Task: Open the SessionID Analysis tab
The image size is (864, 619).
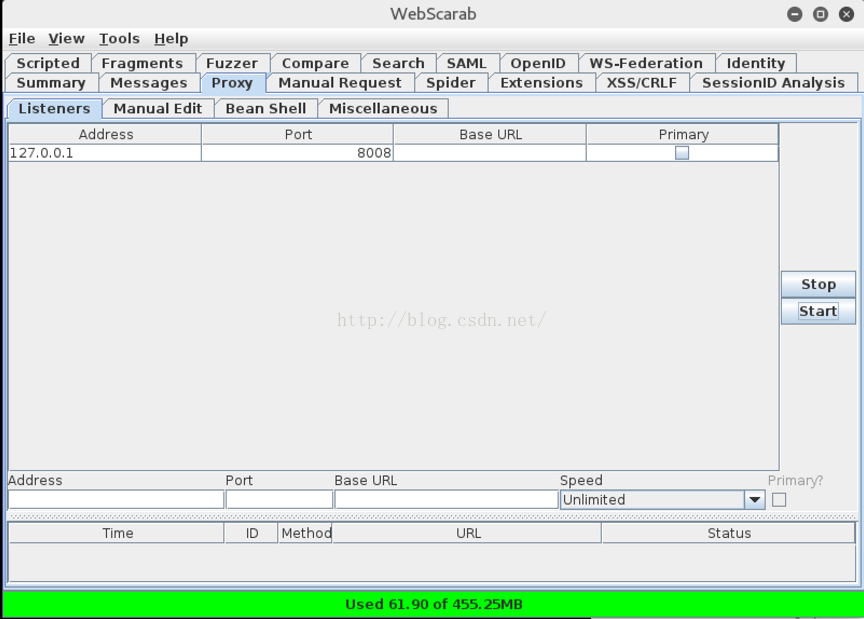Action: (x=773, y=83)
